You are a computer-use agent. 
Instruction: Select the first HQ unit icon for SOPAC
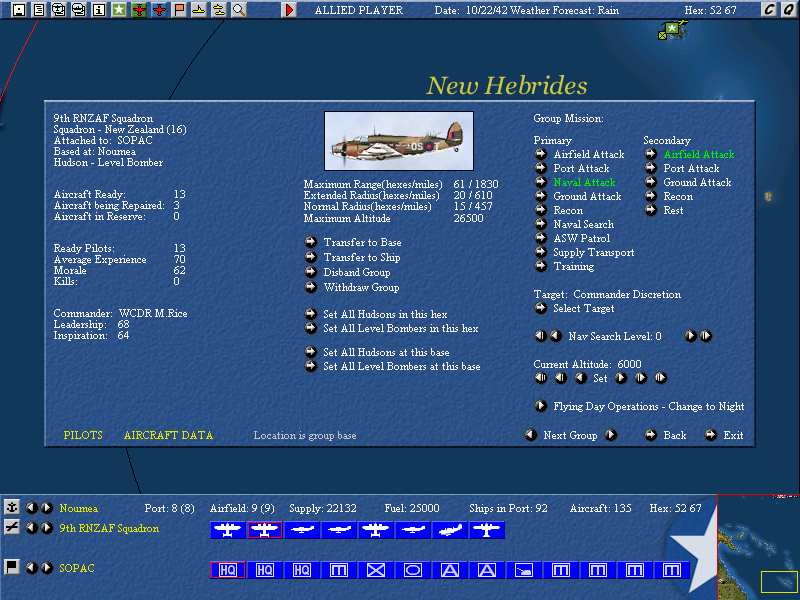[x=228, y=570]
